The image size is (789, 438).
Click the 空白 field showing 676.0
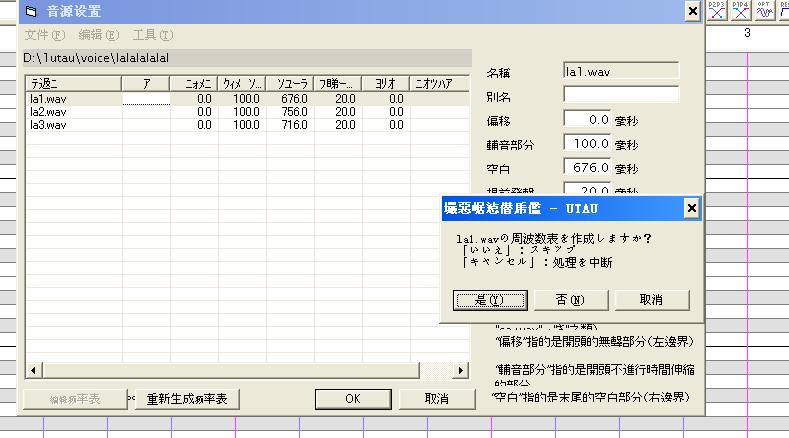(587, 168)
